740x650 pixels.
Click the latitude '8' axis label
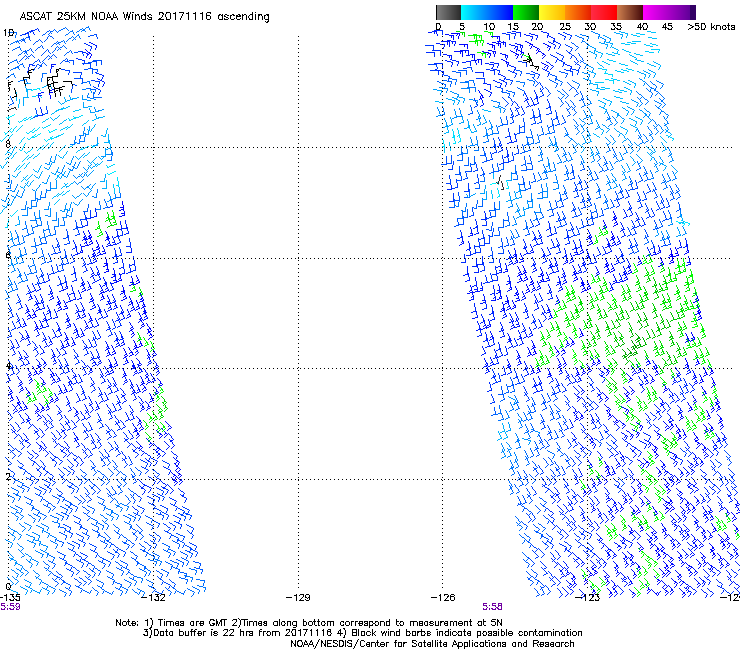[x=8, y=144]
